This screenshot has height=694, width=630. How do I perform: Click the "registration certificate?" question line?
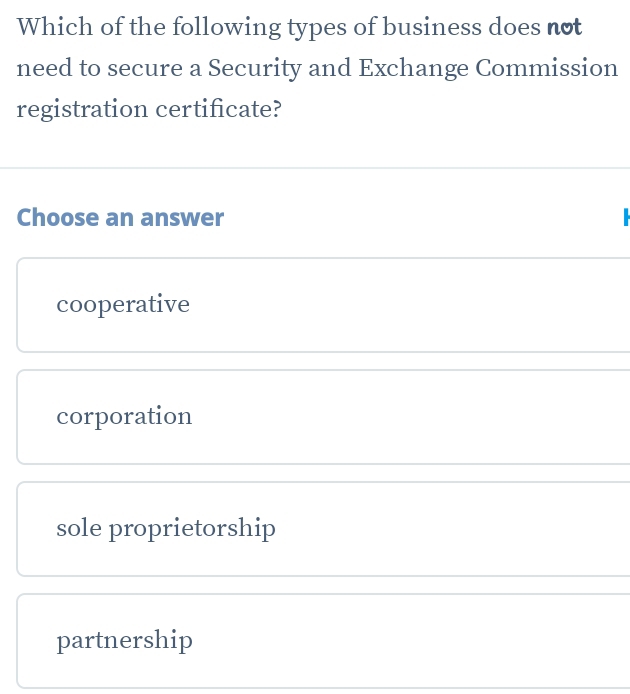tap(149, 109)
